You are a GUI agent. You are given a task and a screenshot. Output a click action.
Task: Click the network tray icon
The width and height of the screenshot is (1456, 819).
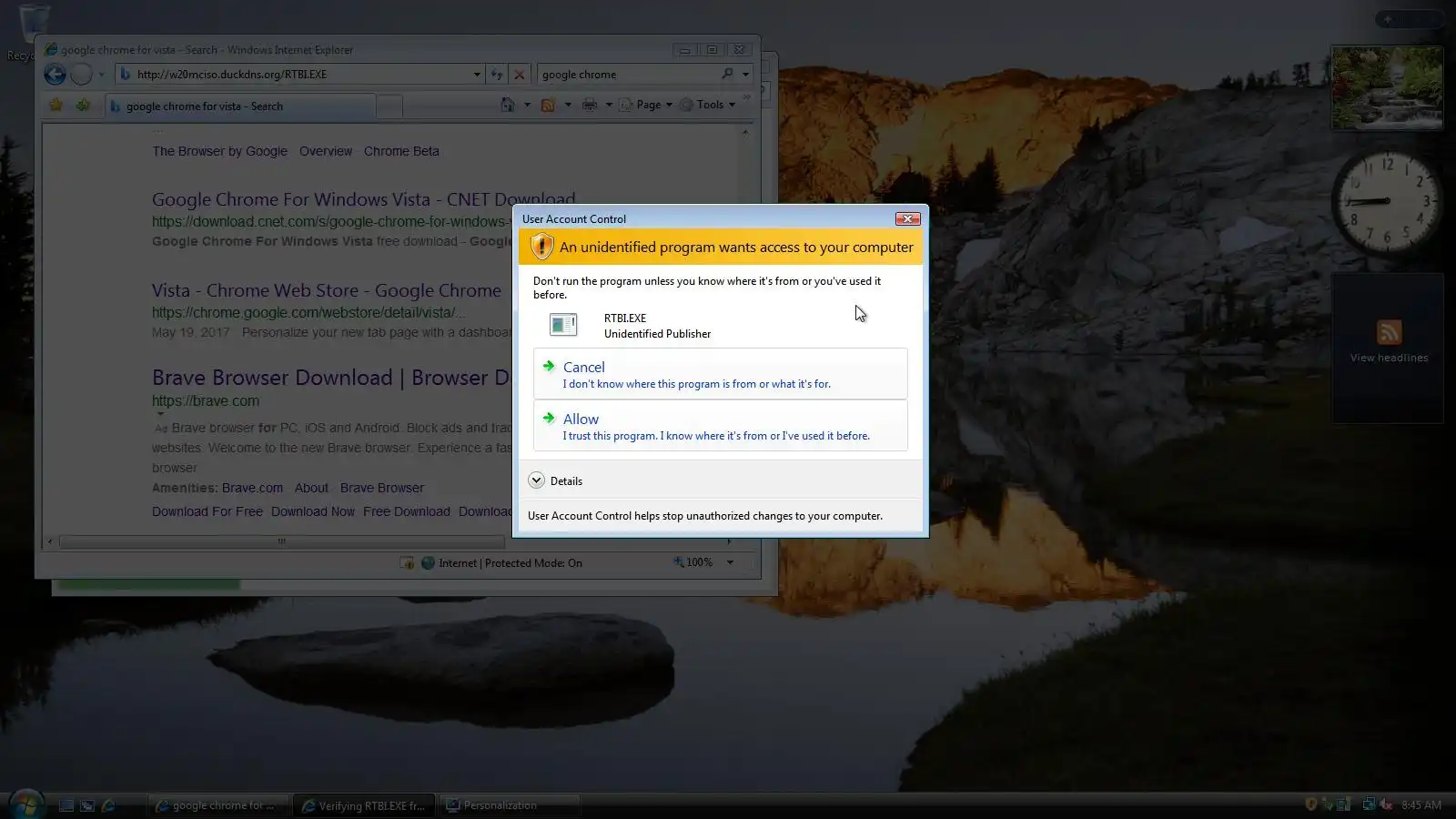[1368, 804]
